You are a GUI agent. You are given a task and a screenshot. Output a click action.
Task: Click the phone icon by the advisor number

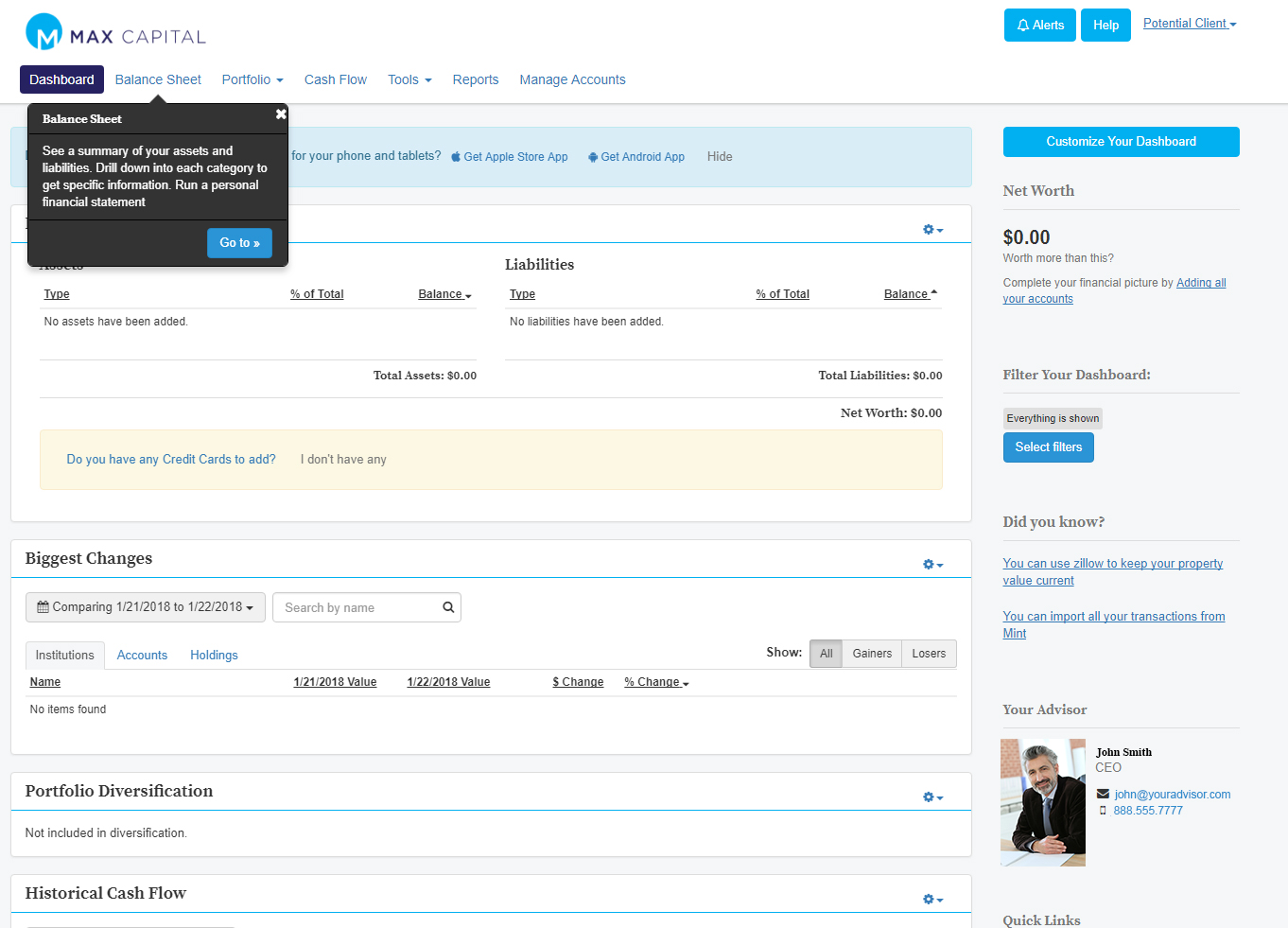click(x=1103, y=811)
